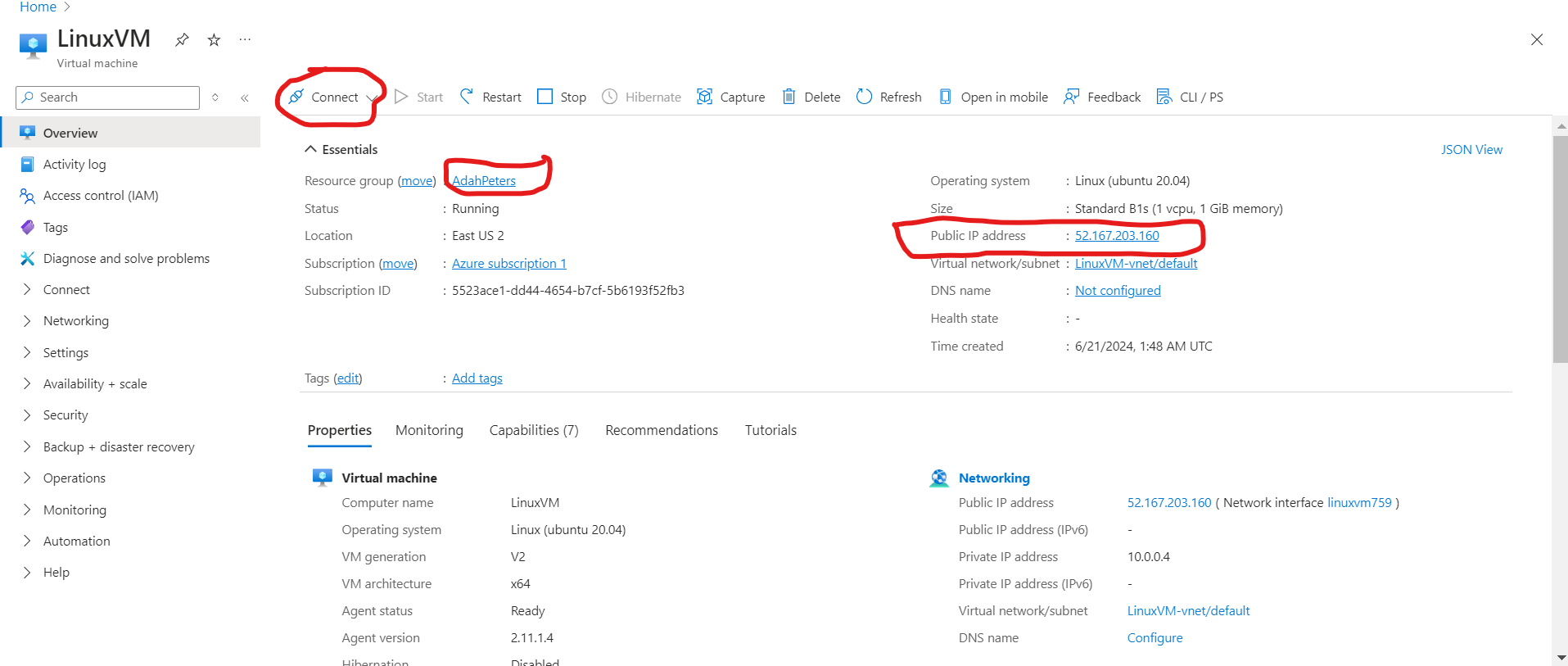The width and height of the screenshot is (1568, 666).
Task: Close the LinuxVM blade with X
Action: [1537, 39]
